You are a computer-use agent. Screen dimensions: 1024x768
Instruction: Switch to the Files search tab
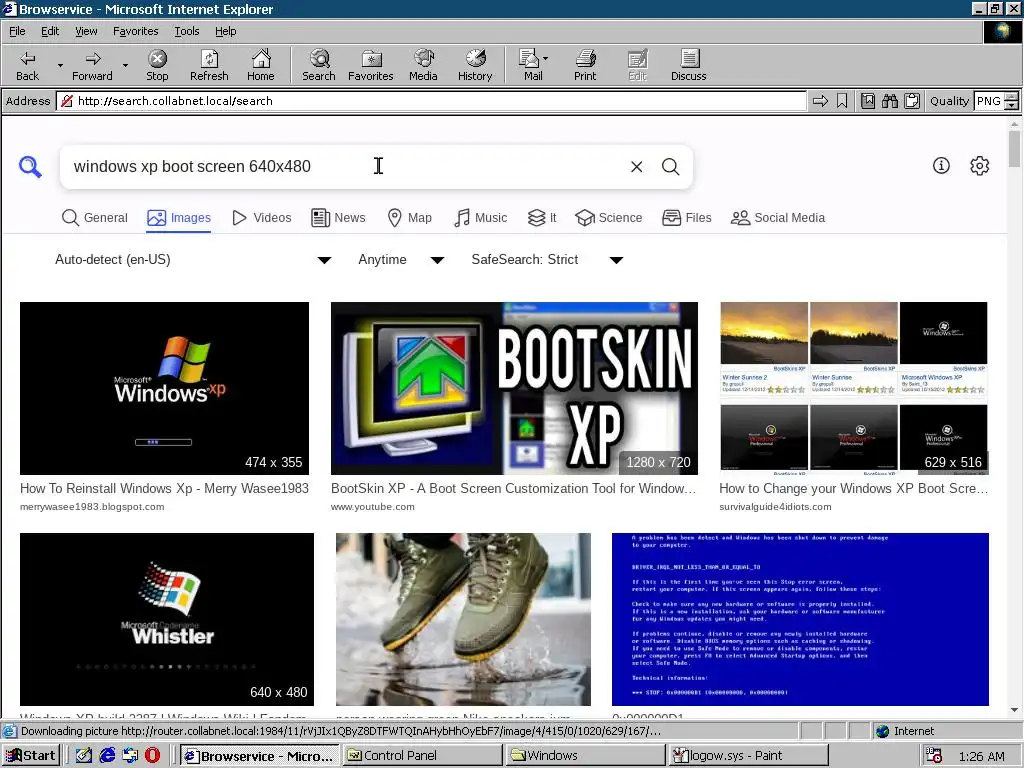[x=686, y=217]
